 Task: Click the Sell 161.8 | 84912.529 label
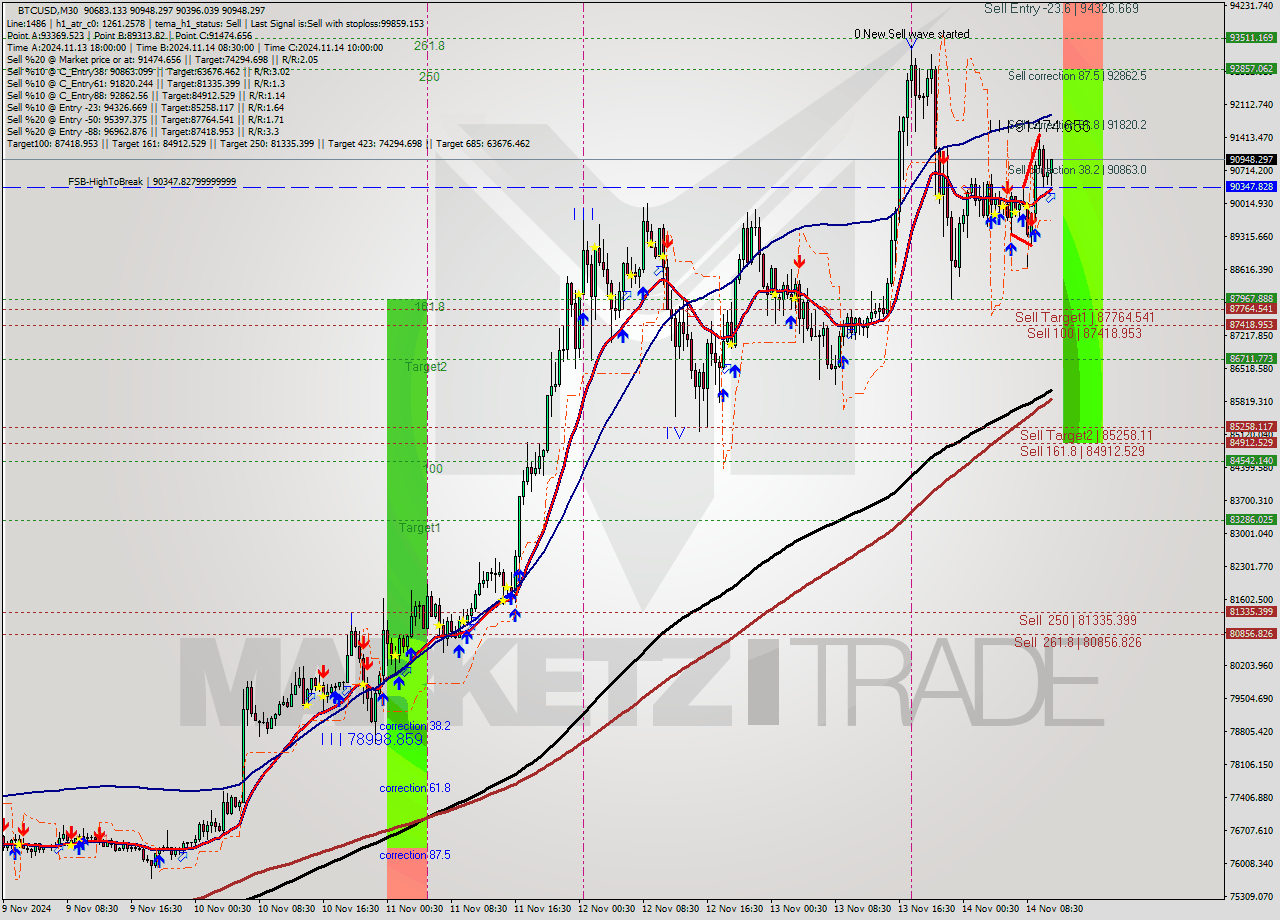pyautogui.click(x=1082, y=452)
